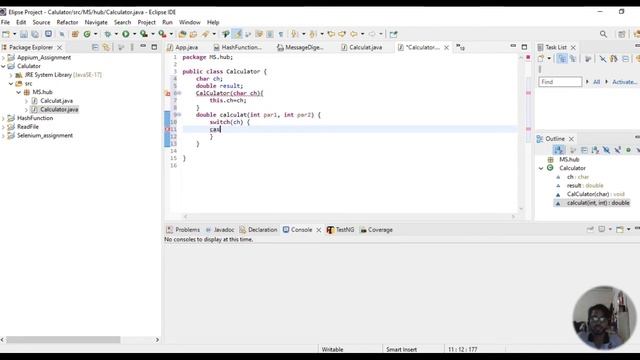The height and width of the screenshot is (360, 640).
Task: Click the green Run button in toolbar
Action: pos(126,34)
